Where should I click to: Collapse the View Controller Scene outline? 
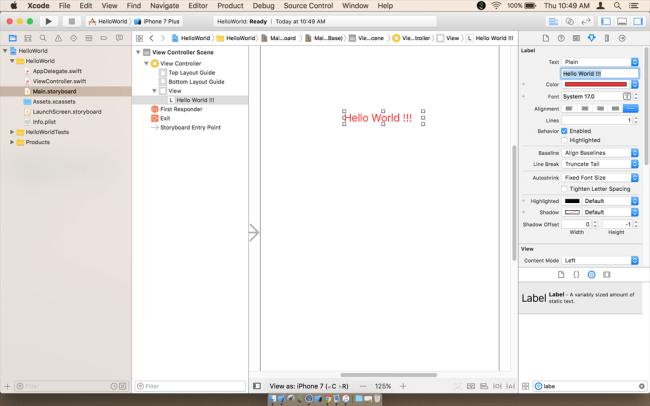138,52
